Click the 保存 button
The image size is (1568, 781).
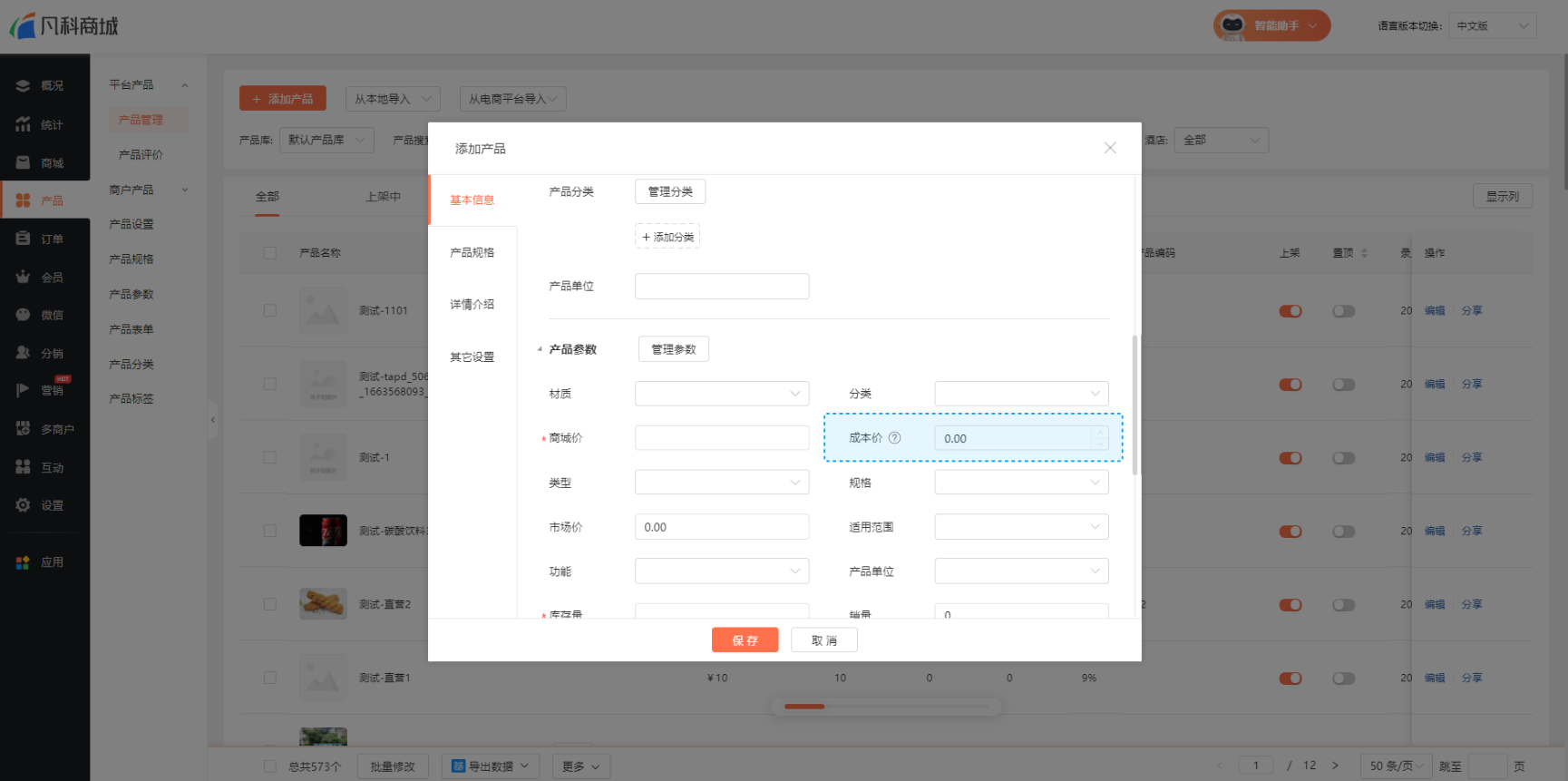(745, 640)
